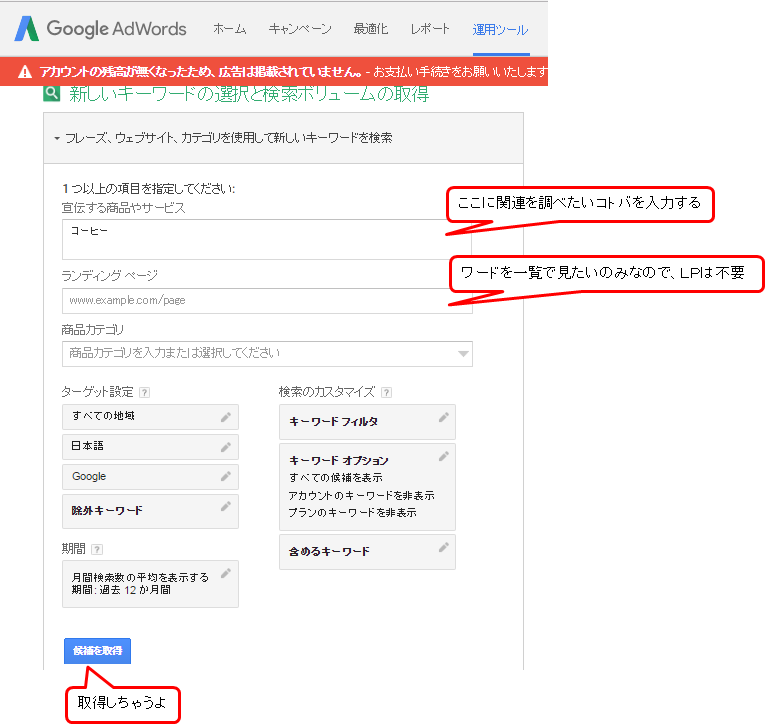Screen dimensions: 765x724
Task: Open the 含めるキーワード box
Action: (x=367, y=552)
